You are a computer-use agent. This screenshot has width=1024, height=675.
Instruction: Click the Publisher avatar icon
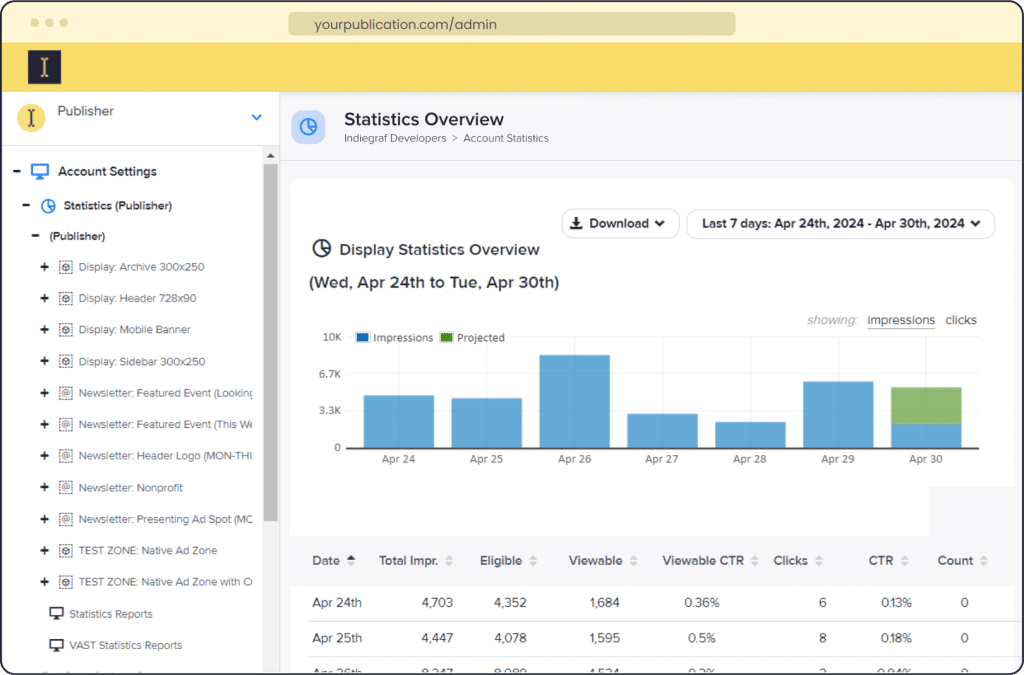[x=30, y=118]
